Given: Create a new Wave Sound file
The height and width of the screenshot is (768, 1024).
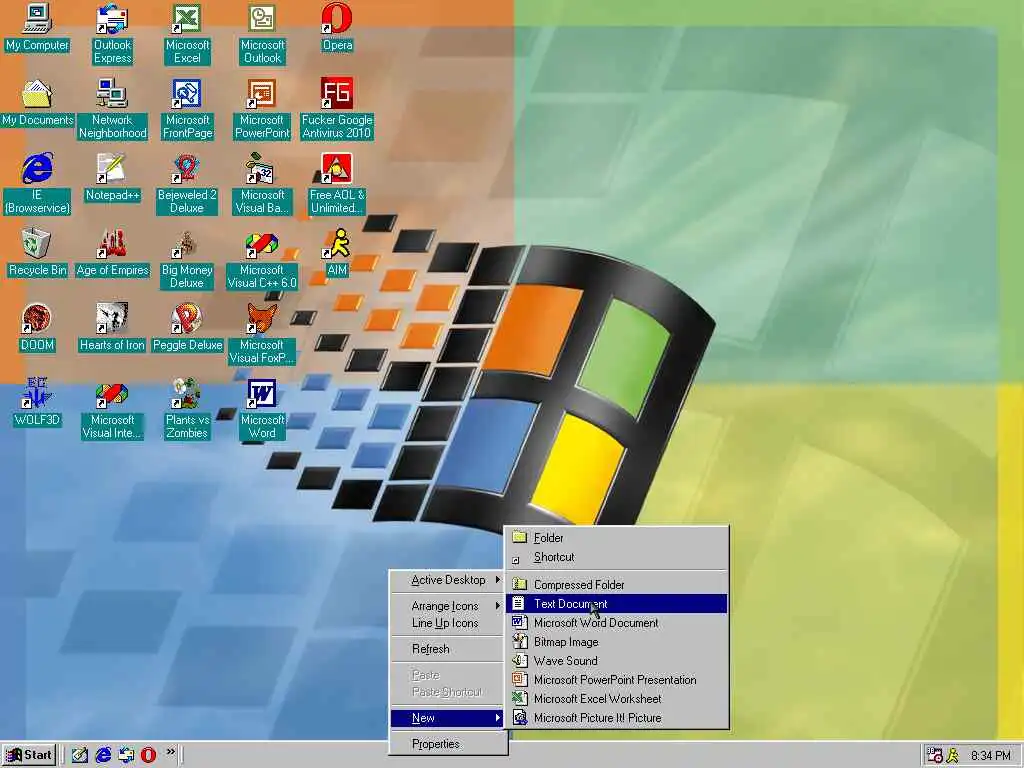Looking at the screenshot, I should tap(617, 660).
